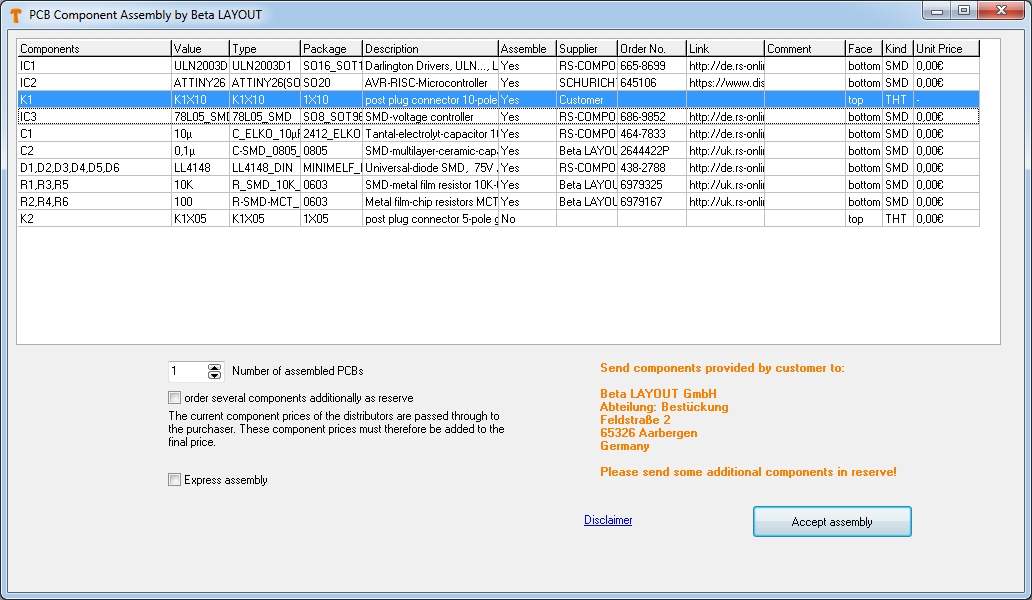Decrease number of assembled PCBs
This screenshot has width=1032, height=600.
(214, 376)
